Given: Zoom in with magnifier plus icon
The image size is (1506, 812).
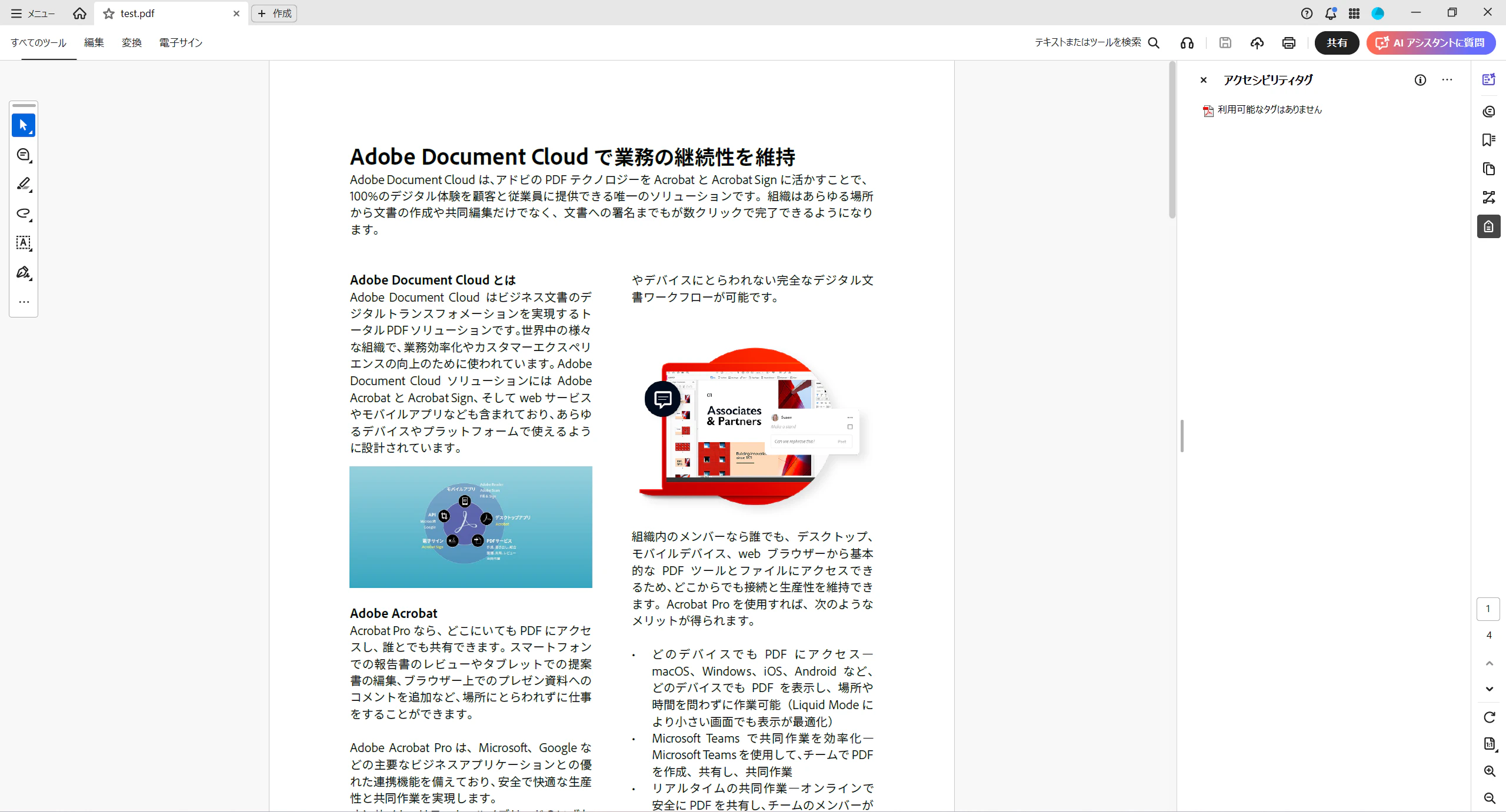Looking at the screenshot, I should tap(1490, 771).
